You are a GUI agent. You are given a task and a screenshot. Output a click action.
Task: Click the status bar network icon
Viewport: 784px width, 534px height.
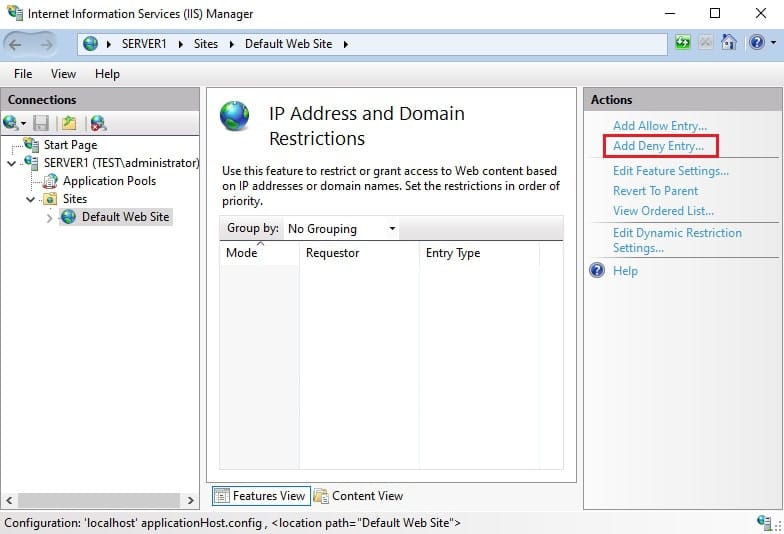pos(764,522)
